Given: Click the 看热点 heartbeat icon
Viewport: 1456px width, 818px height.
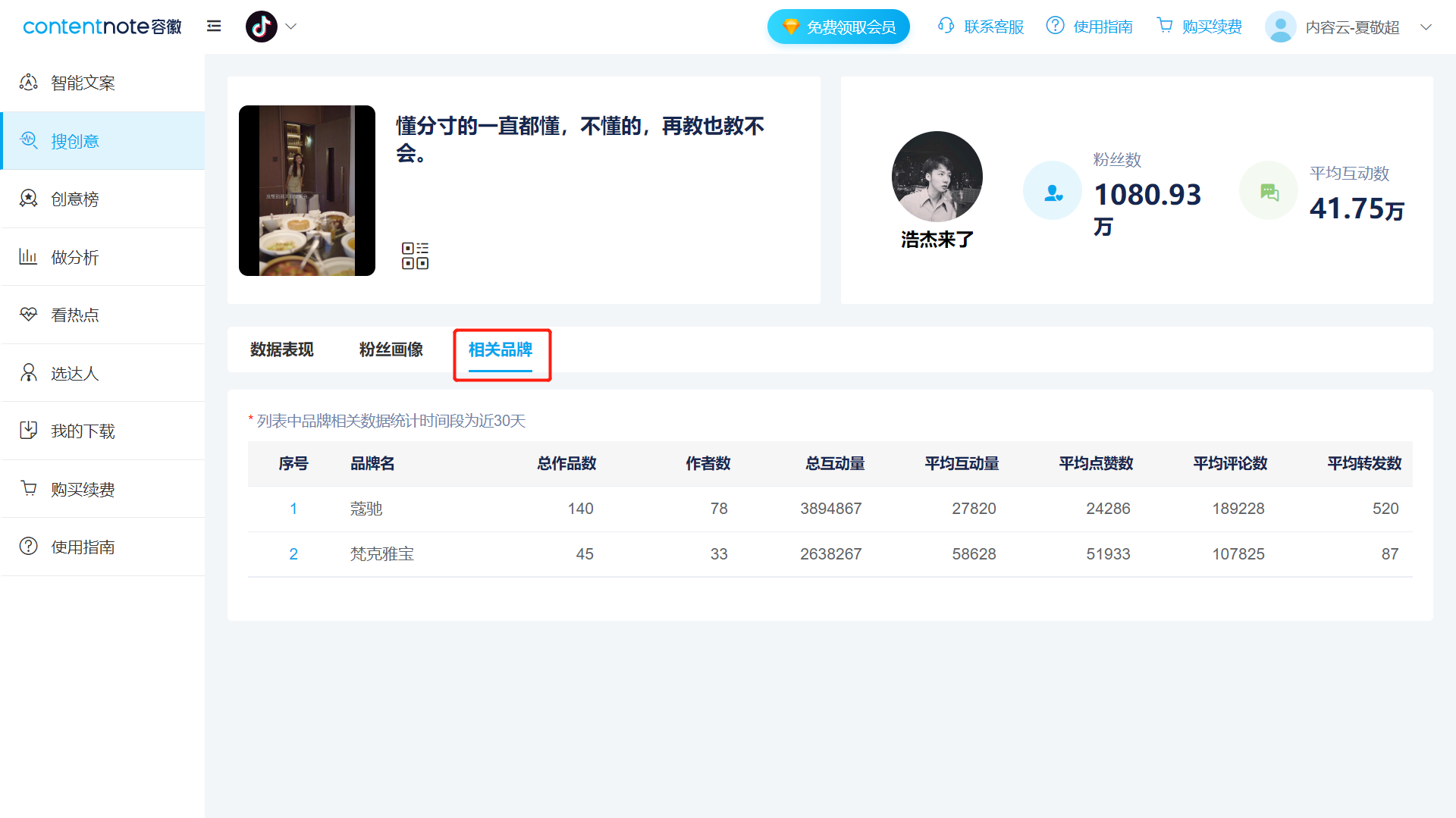Looking at the screenshot, I should (x=29, y=315).
